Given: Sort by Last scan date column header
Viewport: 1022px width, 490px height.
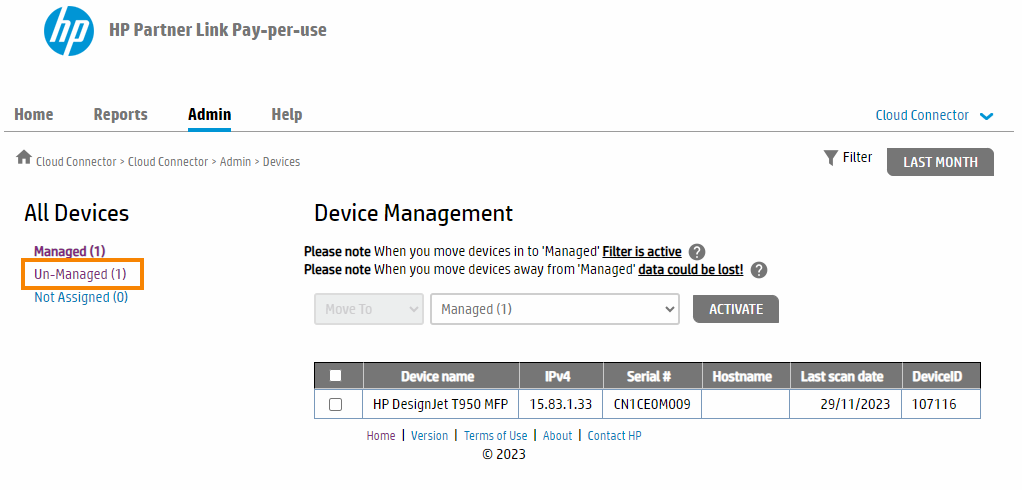Looking at the screenshot, I should 842,376.
